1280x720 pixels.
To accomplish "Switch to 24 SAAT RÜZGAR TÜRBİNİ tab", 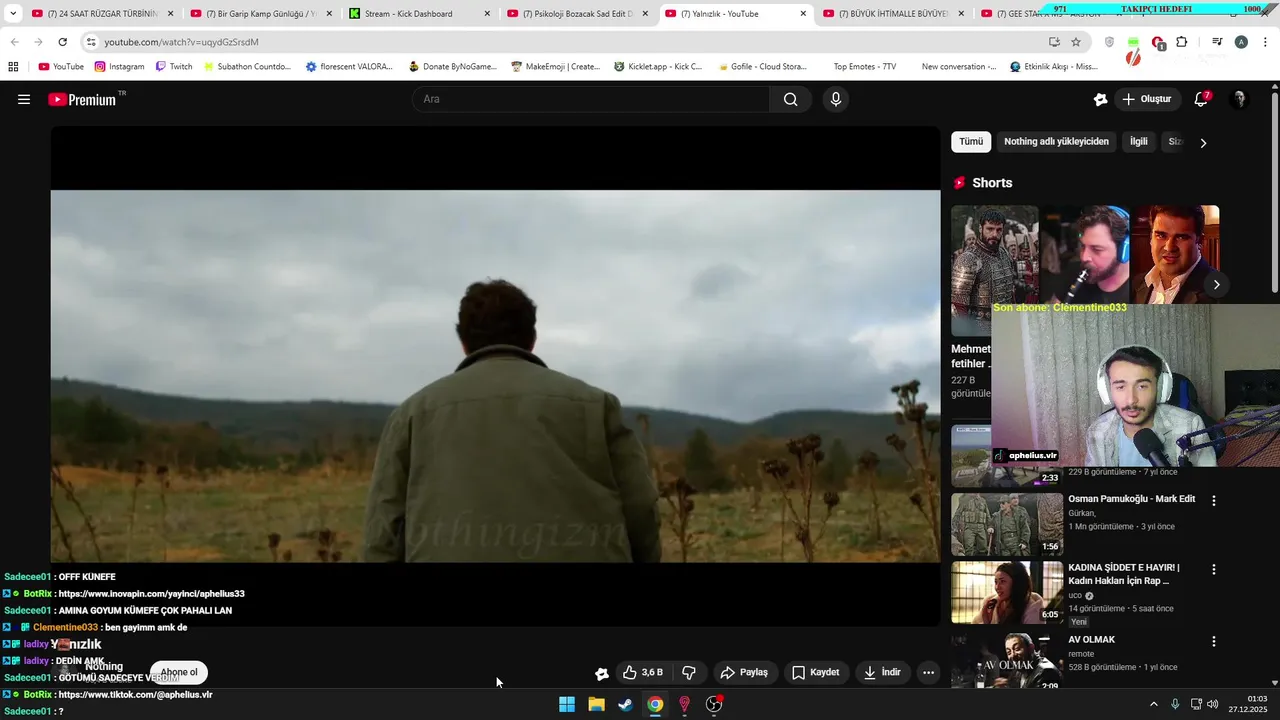I will (102, 14).
